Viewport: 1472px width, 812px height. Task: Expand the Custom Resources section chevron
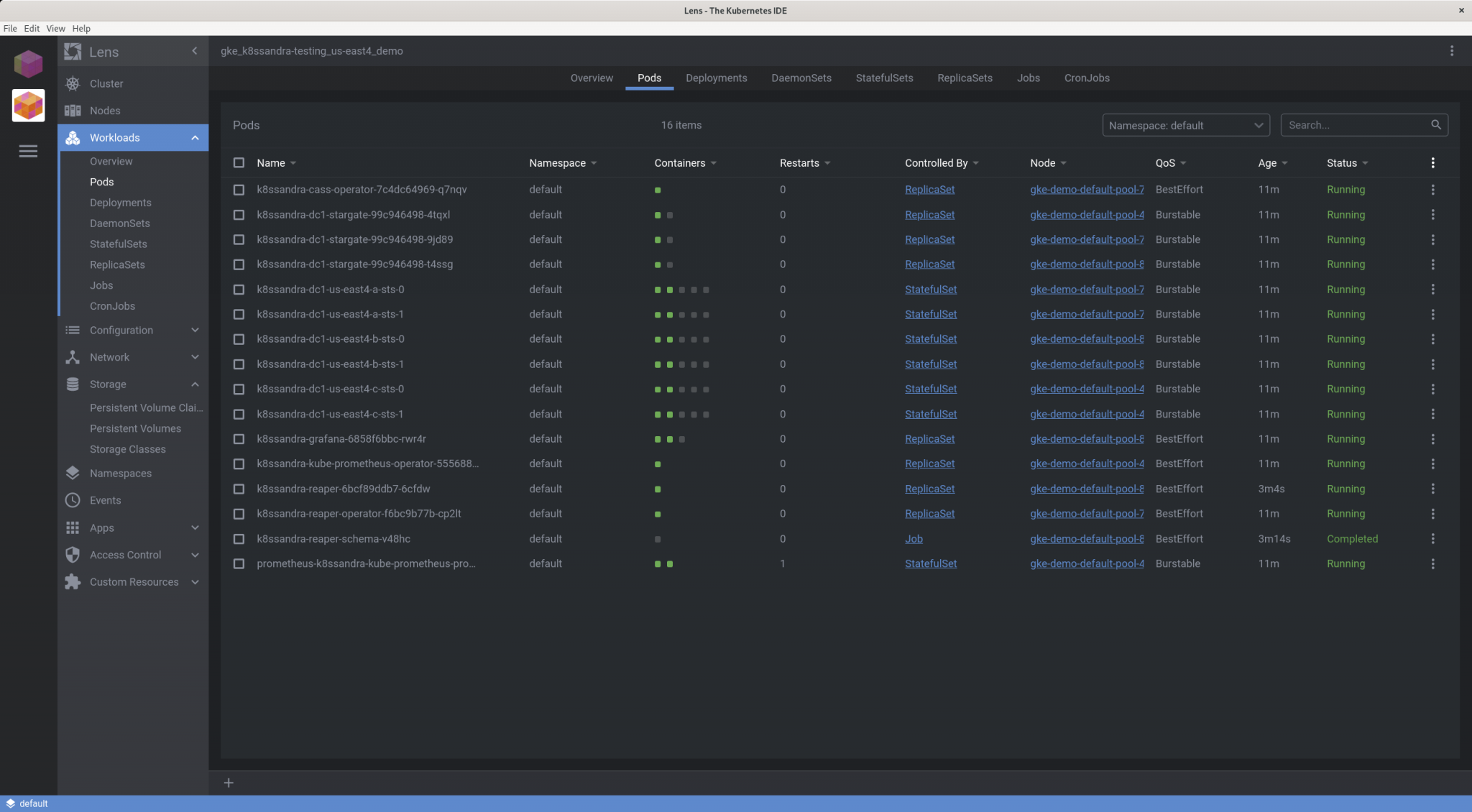coord(195,582)
